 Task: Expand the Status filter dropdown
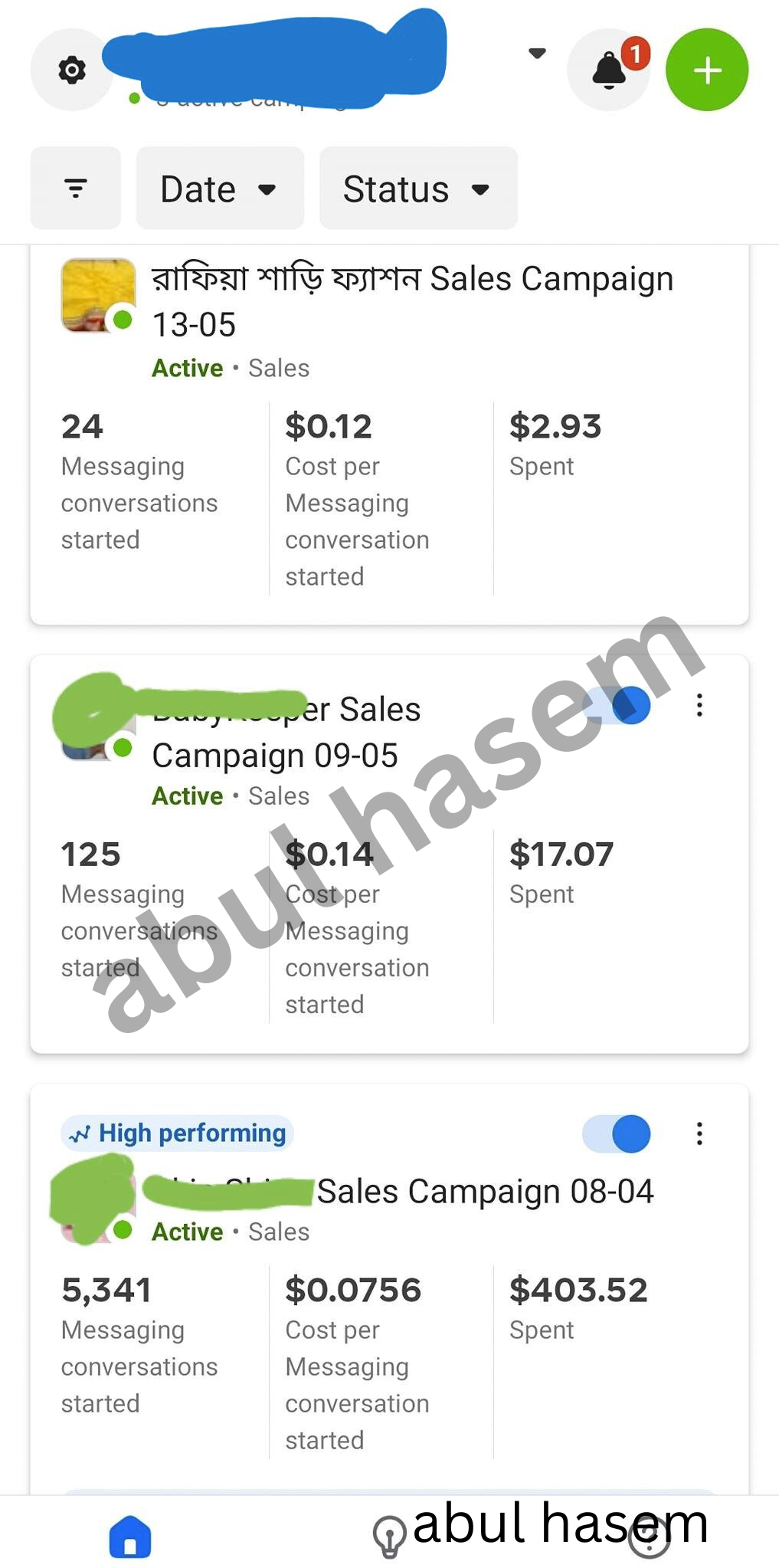[x=418, y=188]
